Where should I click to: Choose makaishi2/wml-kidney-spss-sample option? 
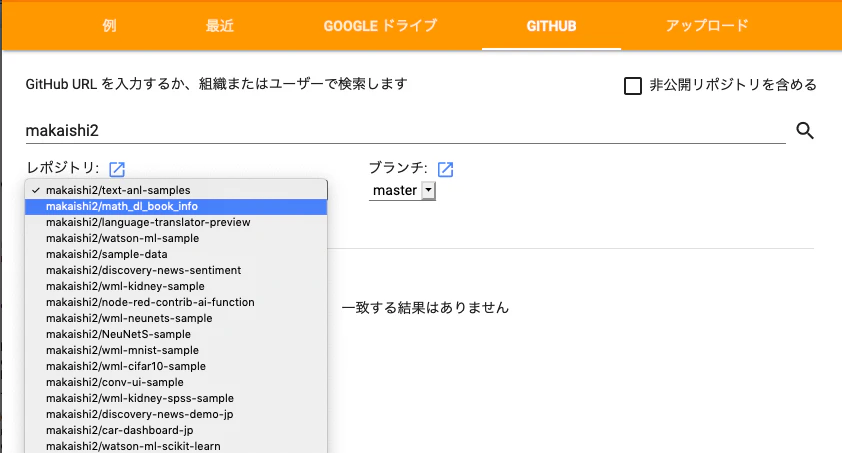[x=176, y=398]
